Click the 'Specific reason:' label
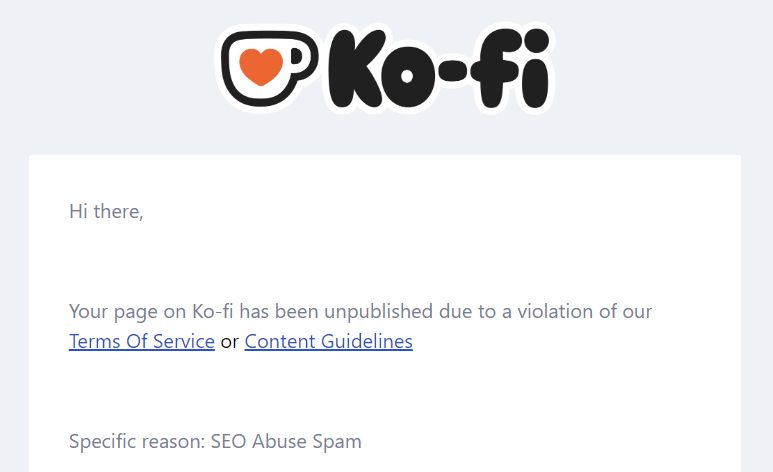The image size is (773, 472). click(137, 441)
